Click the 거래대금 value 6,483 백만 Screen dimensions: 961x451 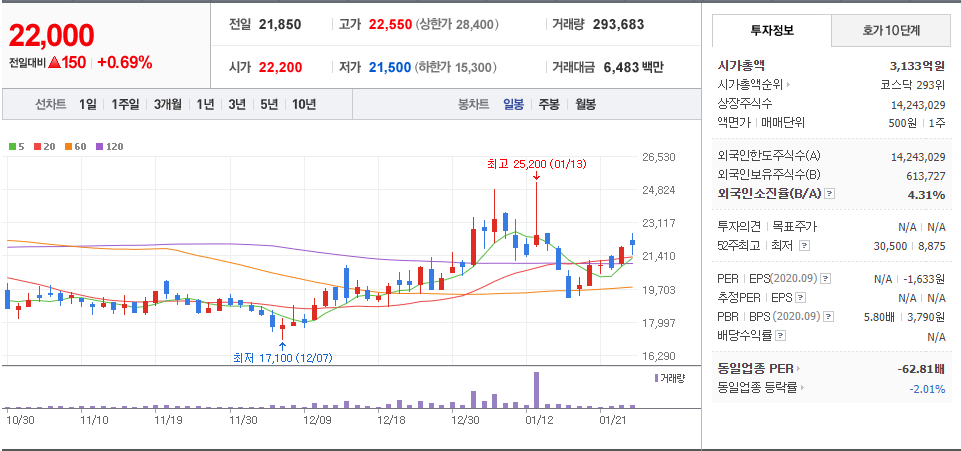tap(634, 67)
